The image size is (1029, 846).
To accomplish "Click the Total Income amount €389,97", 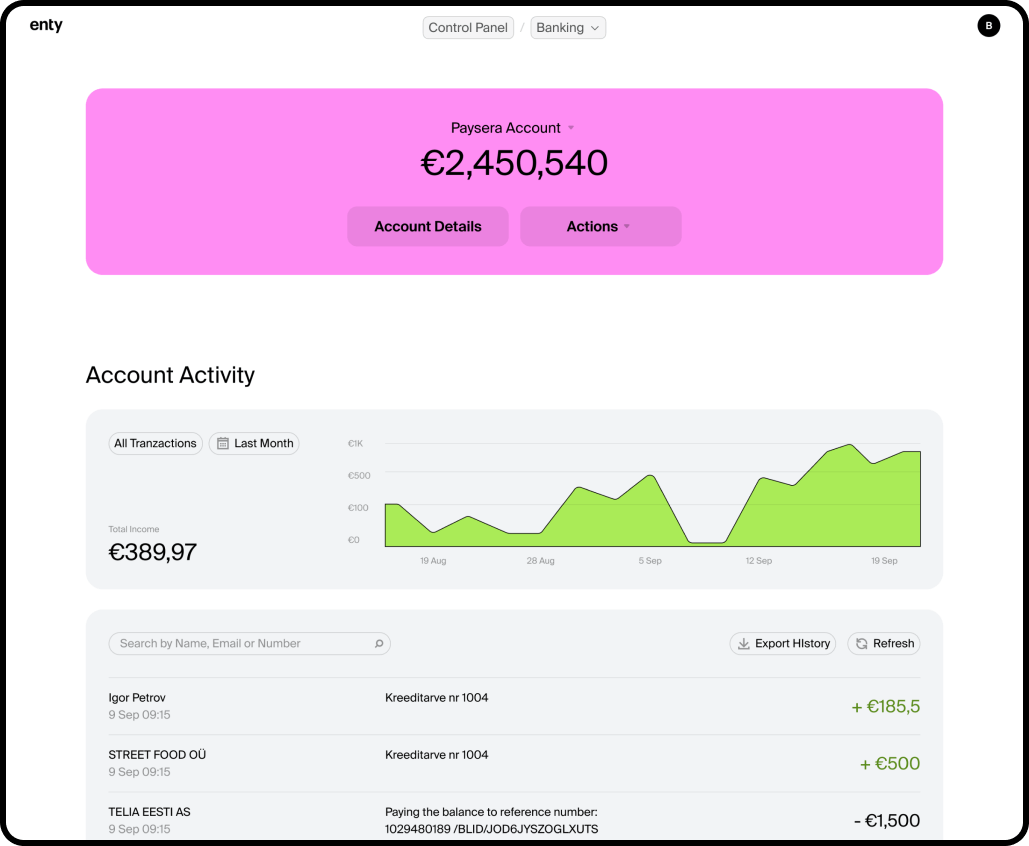I will [152, 551].
